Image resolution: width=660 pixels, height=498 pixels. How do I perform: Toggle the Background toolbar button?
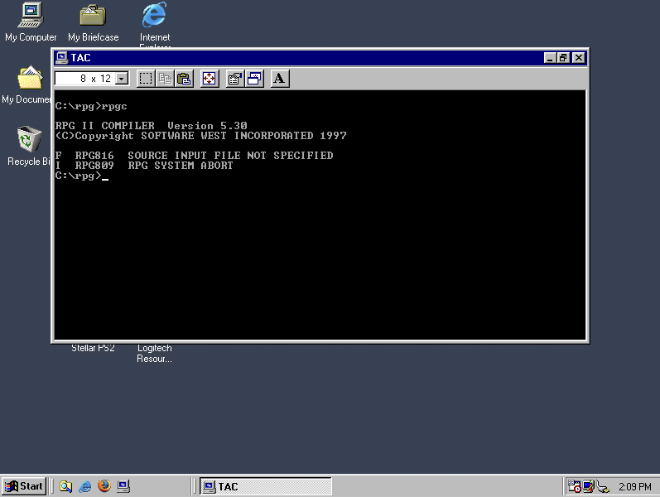pyautogui.click(x=255, y=78)
